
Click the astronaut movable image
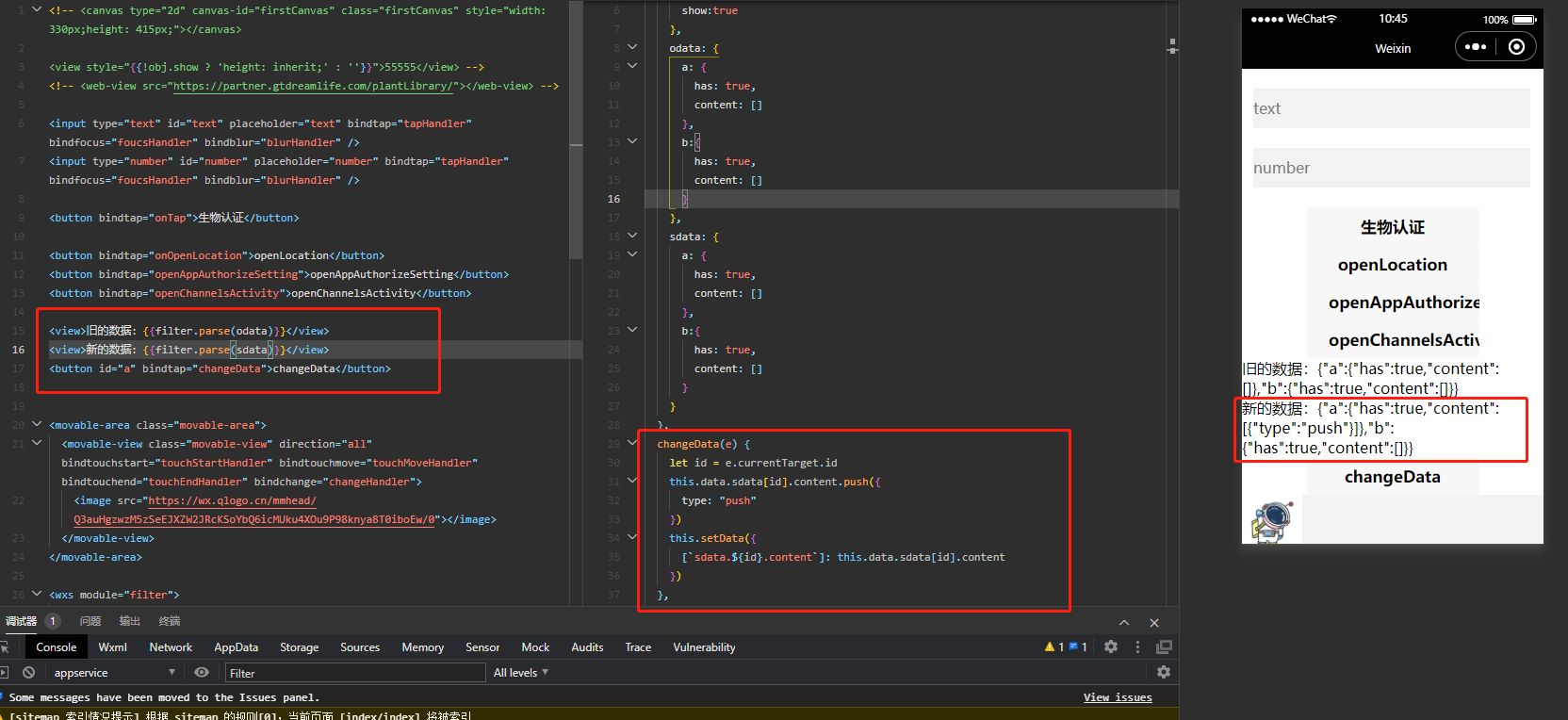(x=1272, y=522)
